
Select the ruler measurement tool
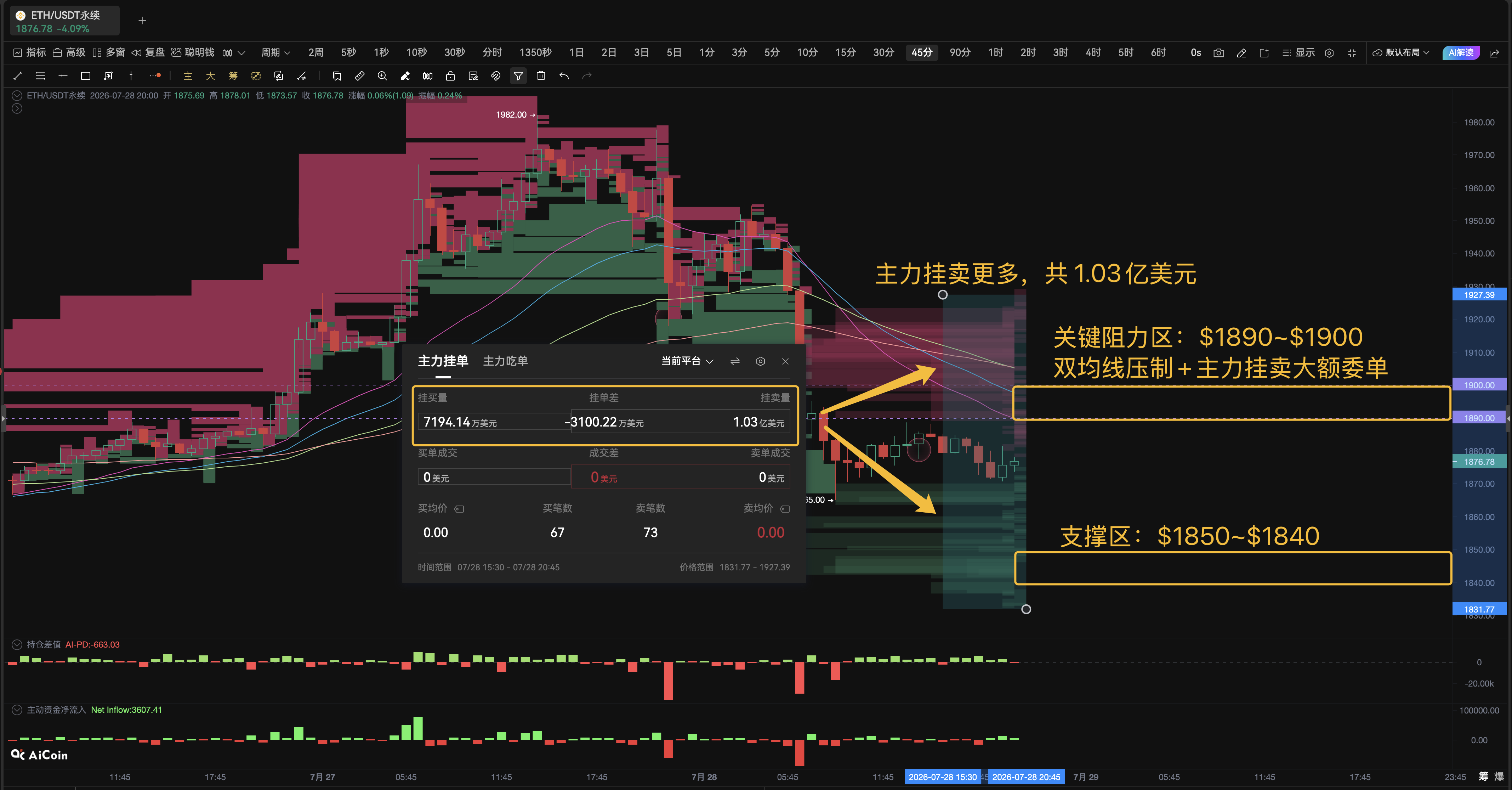360,76
